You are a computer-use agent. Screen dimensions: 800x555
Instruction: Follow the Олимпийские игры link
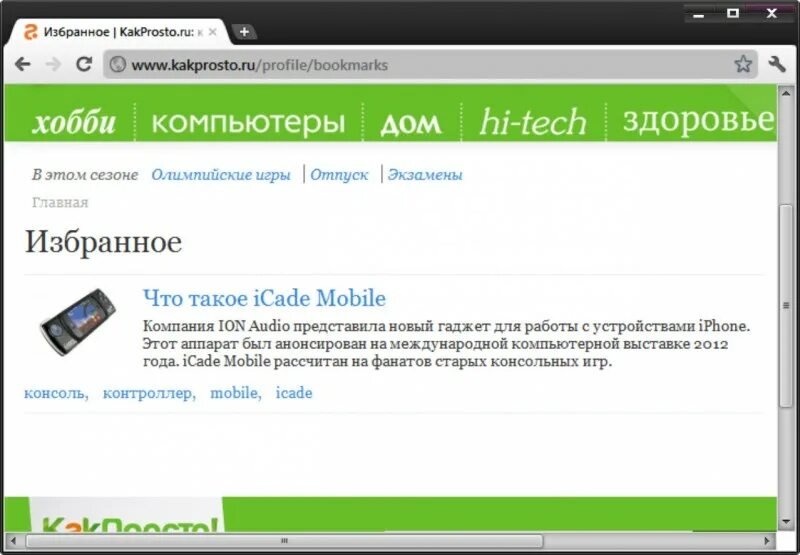click(221, 175)
